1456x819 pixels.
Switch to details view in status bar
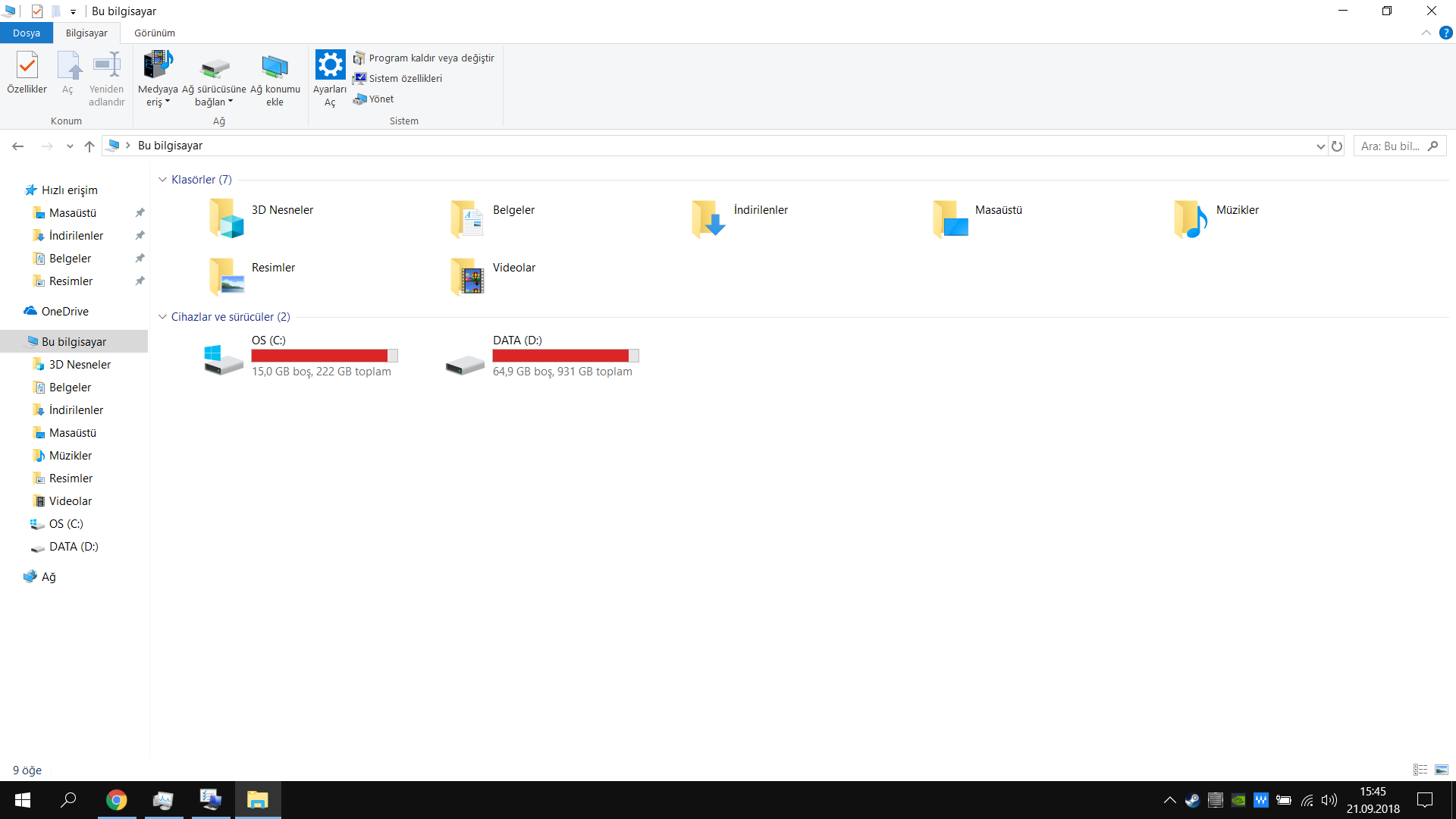(1420, 770)
